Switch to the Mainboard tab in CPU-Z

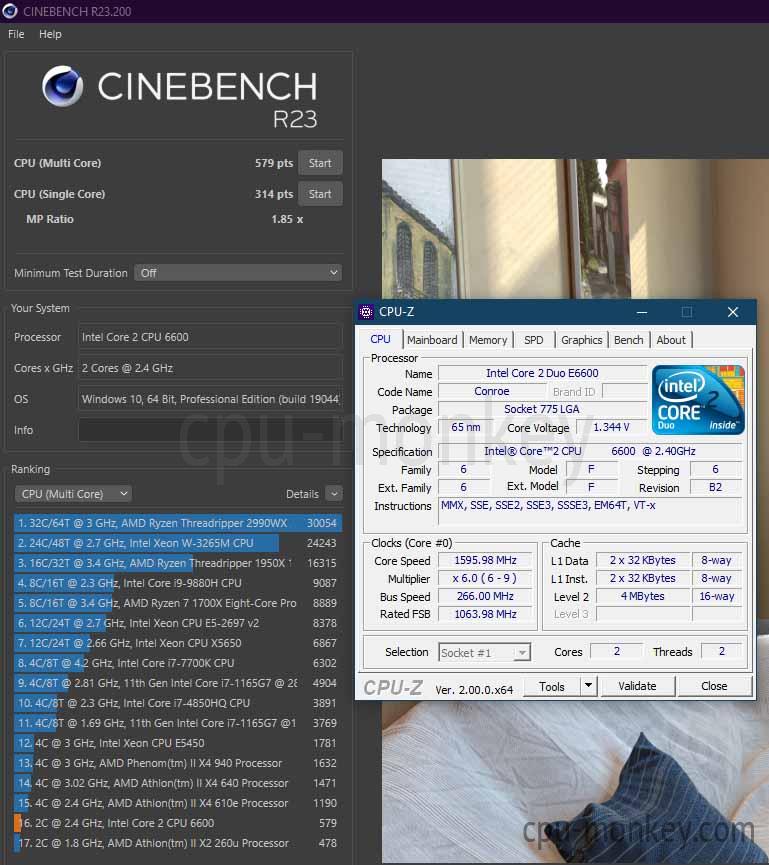pos(432,340)
